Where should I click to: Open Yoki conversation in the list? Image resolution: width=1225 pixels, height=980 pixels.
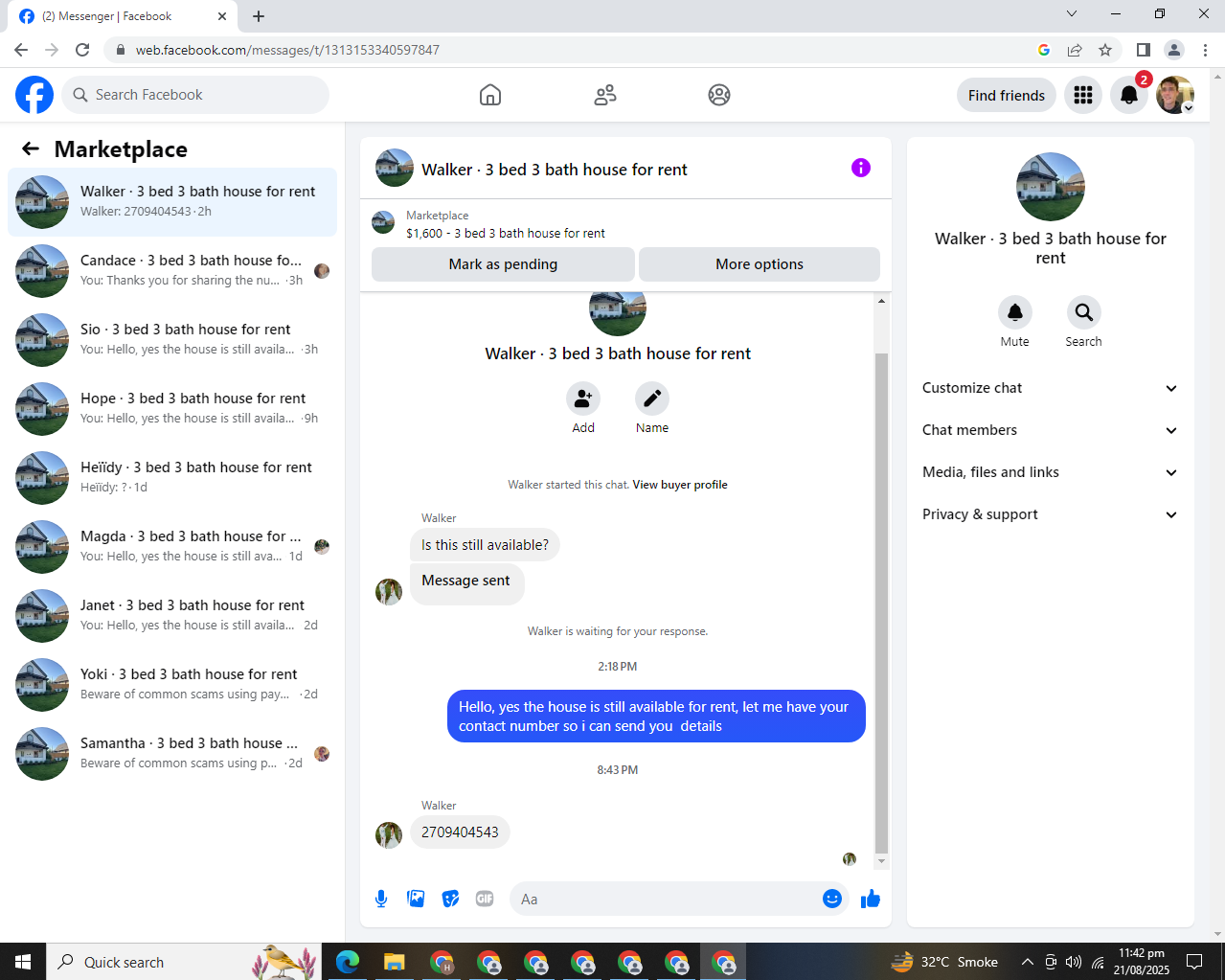[x=172, y=685]
